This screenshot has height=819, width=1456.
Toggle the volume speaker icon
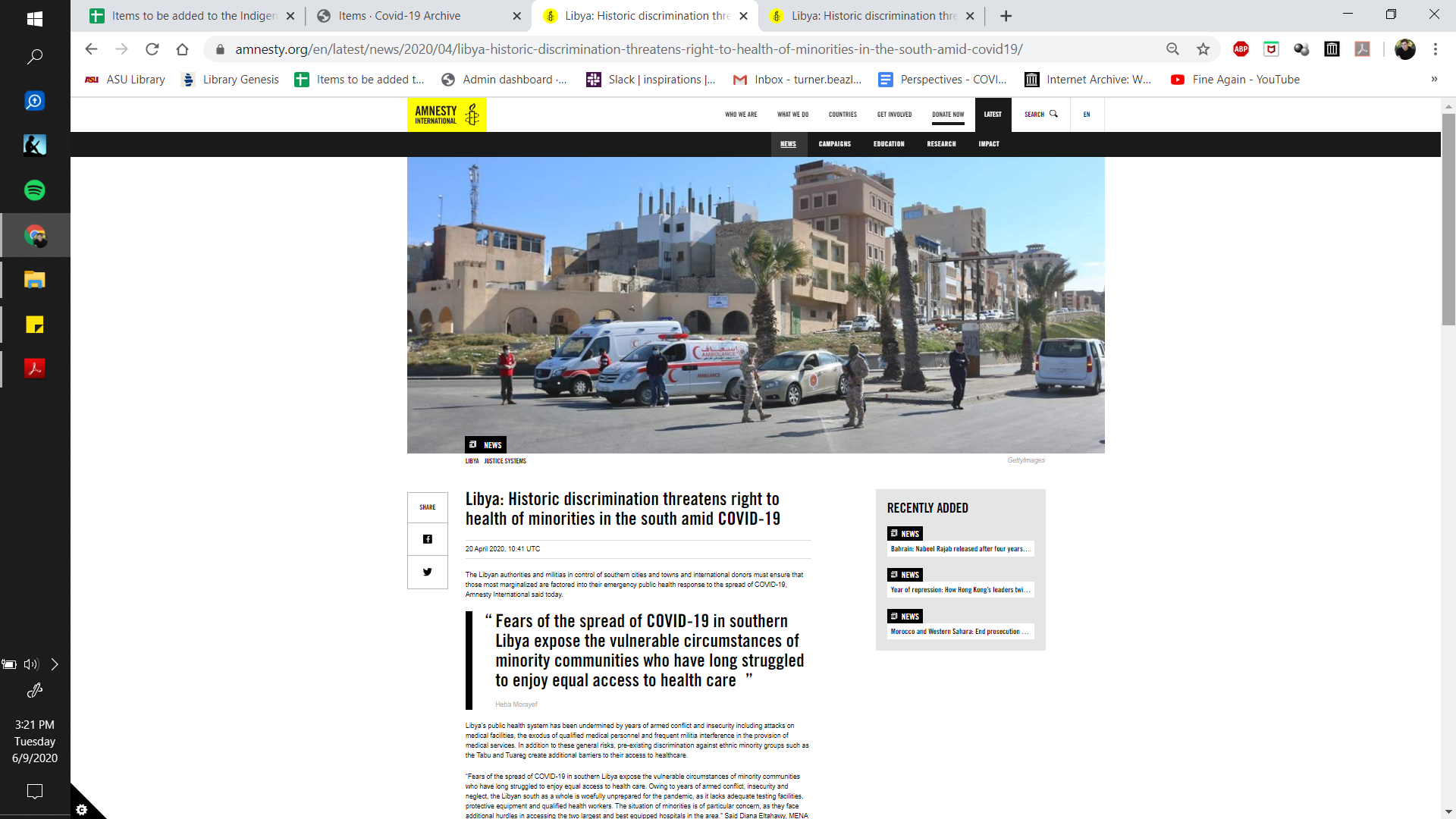click(31, 664)
